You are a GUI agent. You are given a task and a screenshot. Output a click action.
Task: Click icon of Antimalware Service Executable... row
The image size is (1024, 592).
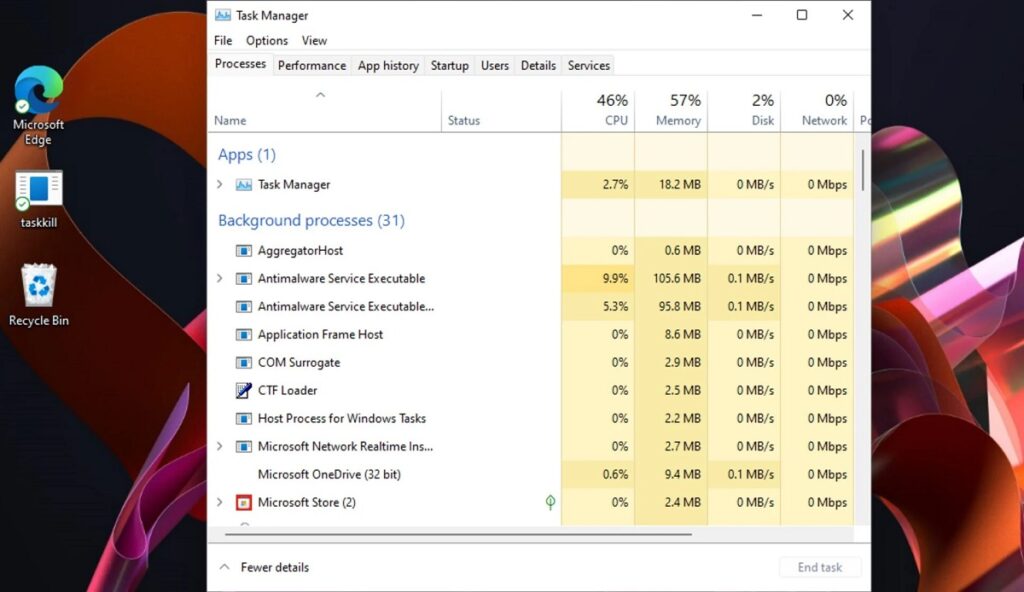(244, 307)
